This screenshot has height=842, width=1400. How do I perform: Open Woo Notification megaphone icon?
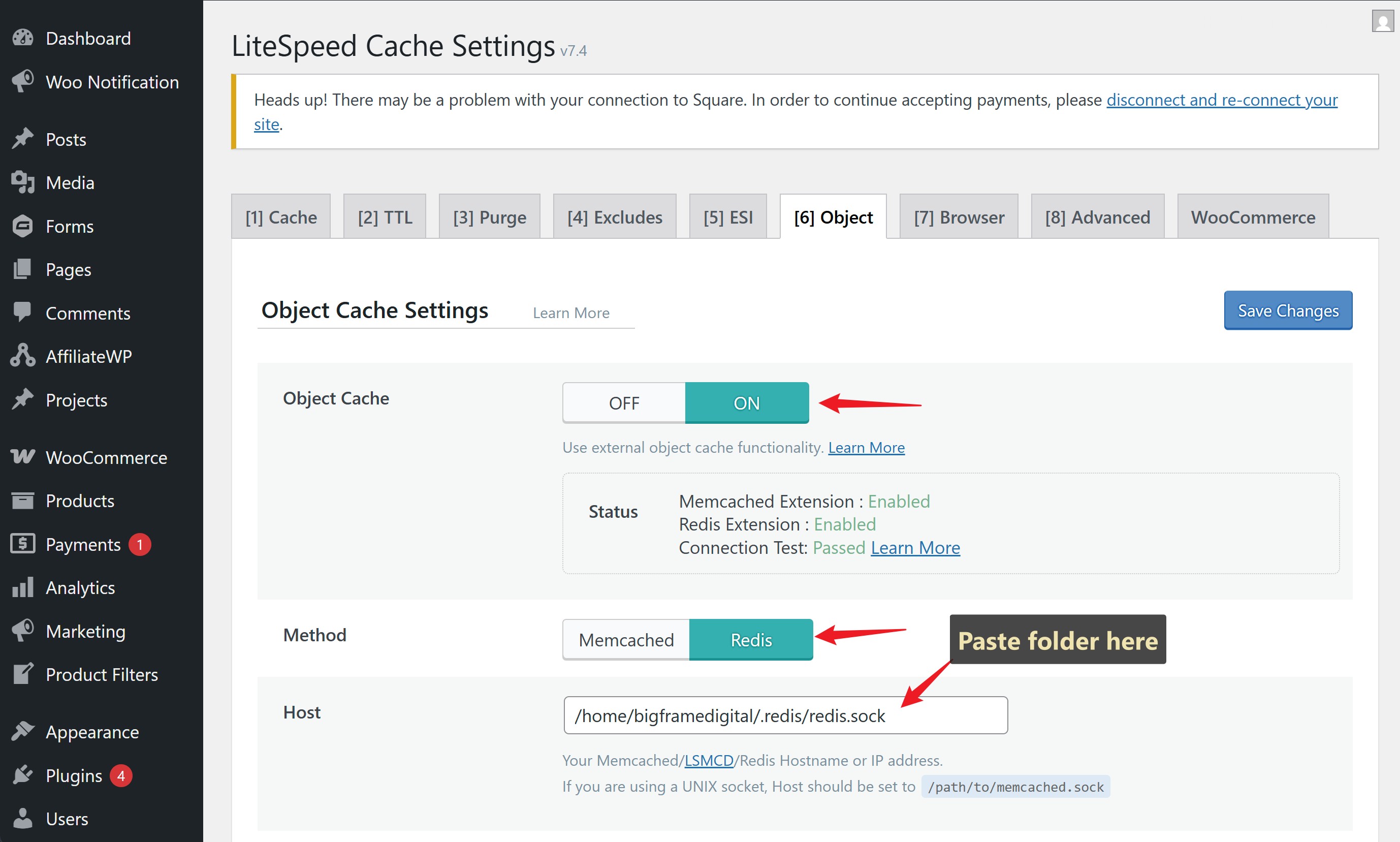[x=23, y=81]
